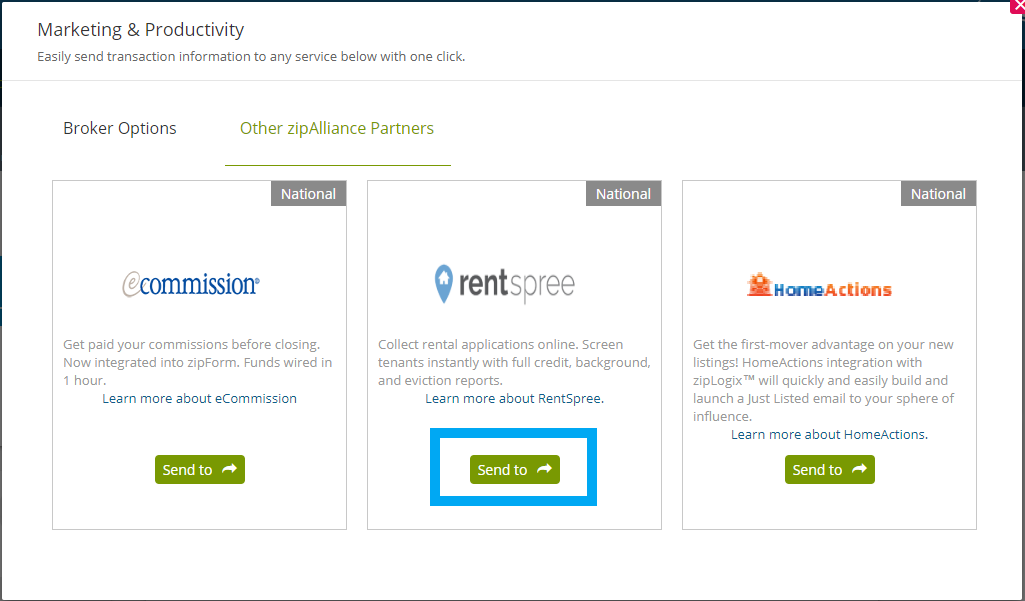The image size is (1025, 601).
Task: Click the Marketing & Productivity heading
Action: [x=141, y=29]
